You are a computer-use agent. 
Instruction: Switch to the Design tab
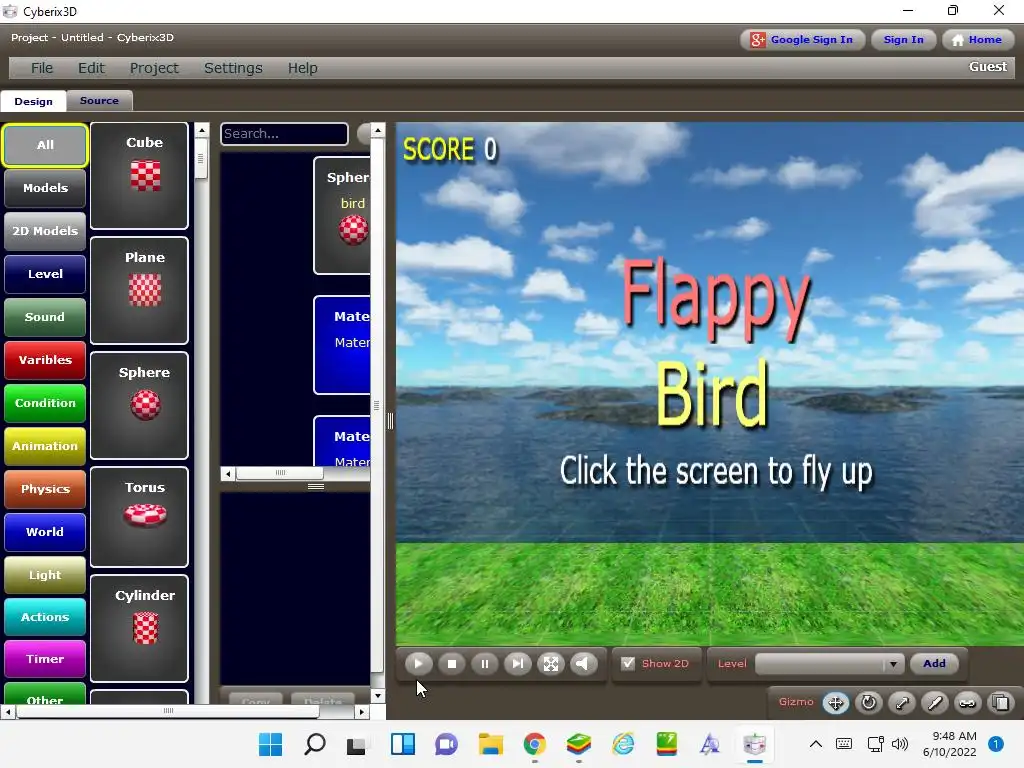(33, 101)
